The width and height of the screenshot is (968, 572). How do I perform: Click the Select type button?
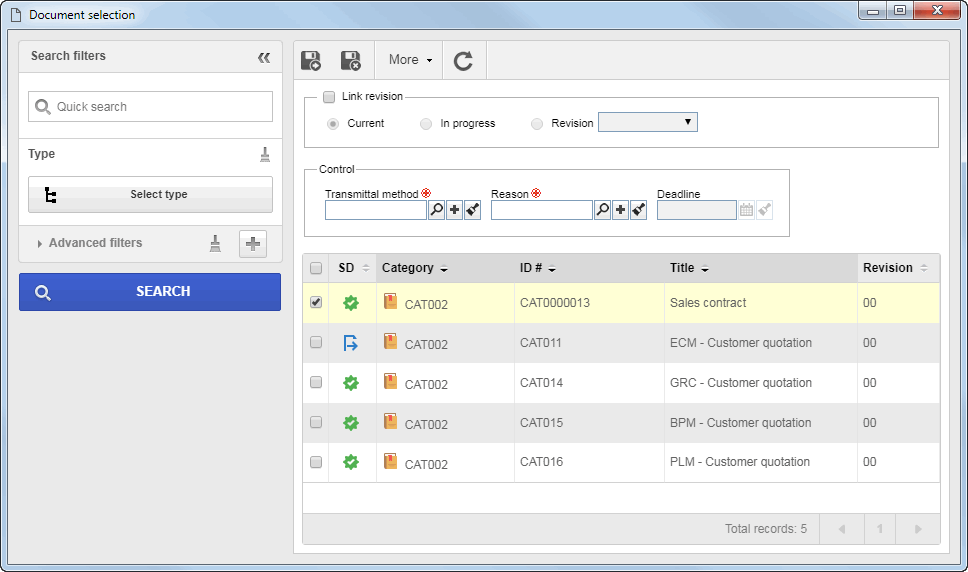pos(150,195)
